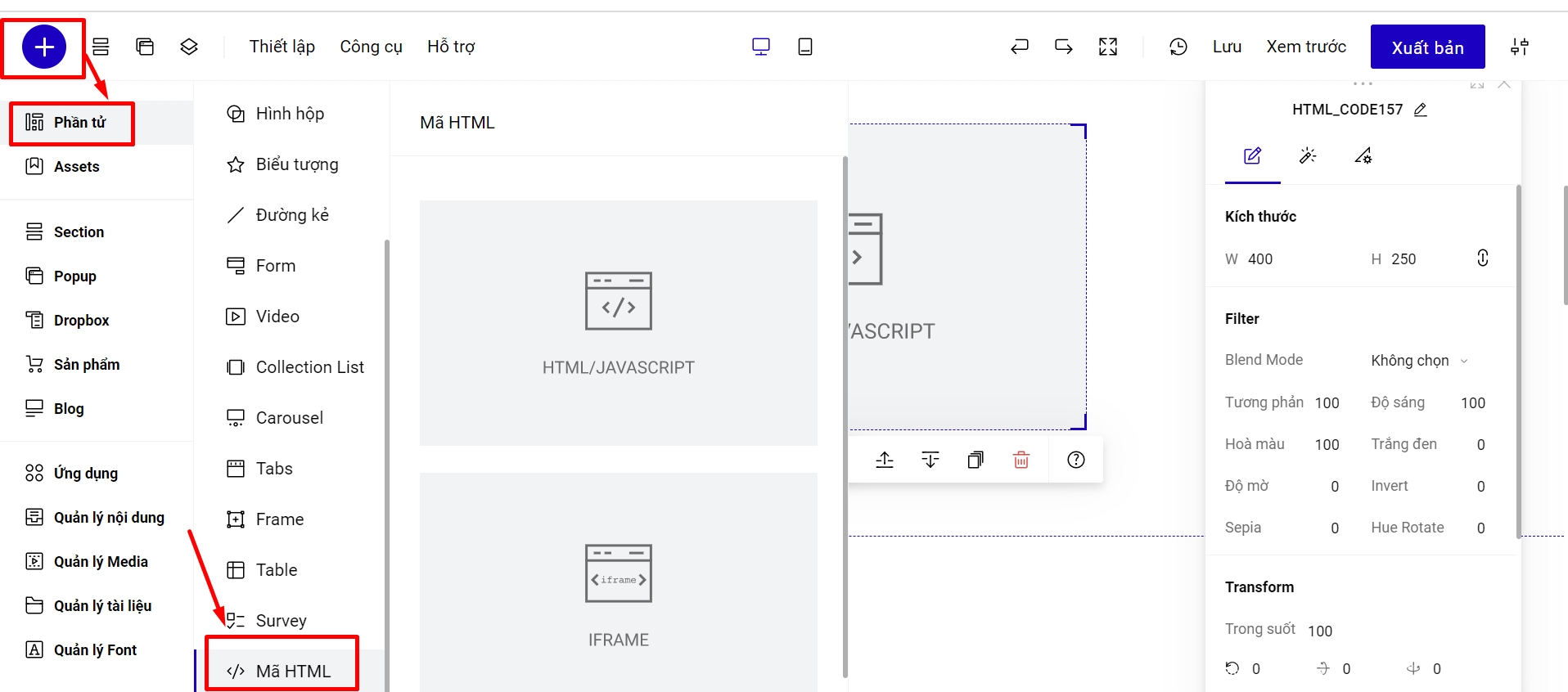The height and width of the screenshot is (692, 1568).
Task: Switch to mobile device preview icon
Action: (x=804, y=47)
